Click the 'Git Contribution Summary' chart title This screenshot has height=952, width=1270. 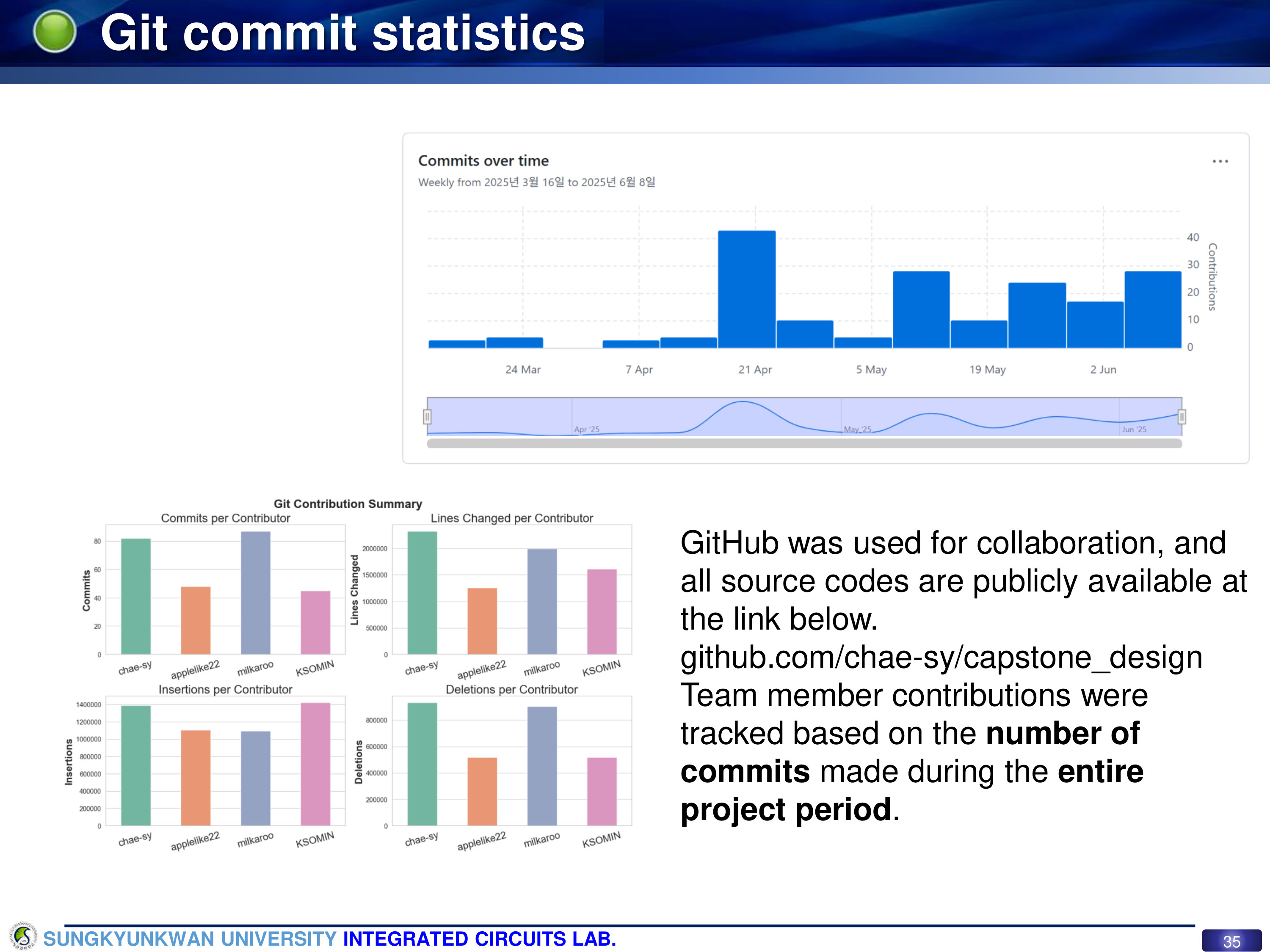[348, 504]
